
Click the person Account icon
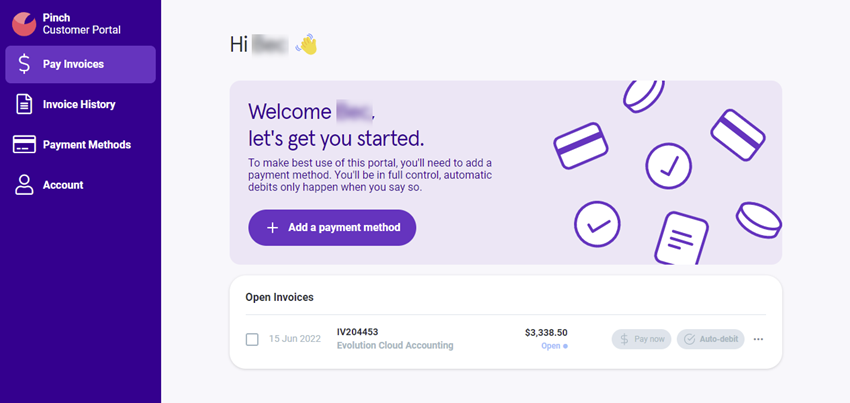pos(24,185)
